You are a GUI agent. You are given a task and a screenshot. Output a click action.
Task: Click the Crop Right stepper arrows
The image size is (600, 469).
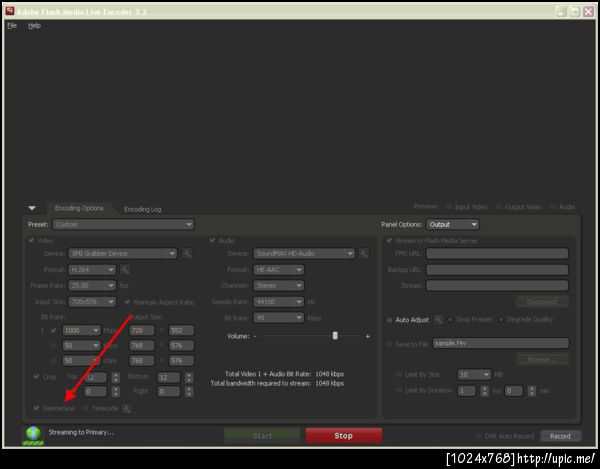[189, 391]
